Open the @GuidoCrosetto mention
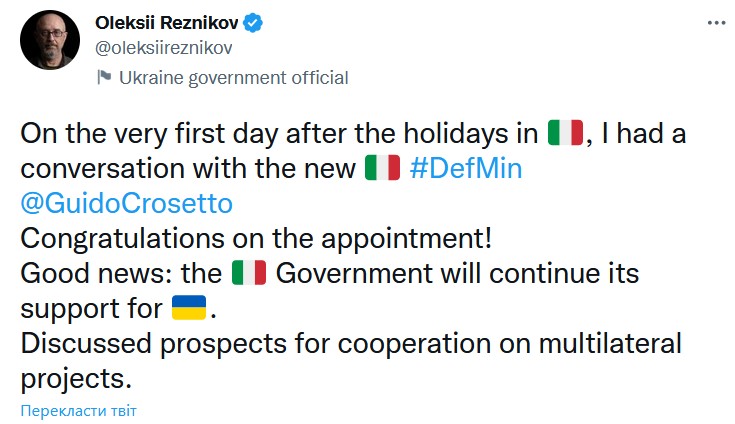Image resolution: width=735 pixels, height=424 pixels. [x=127, y=203]
